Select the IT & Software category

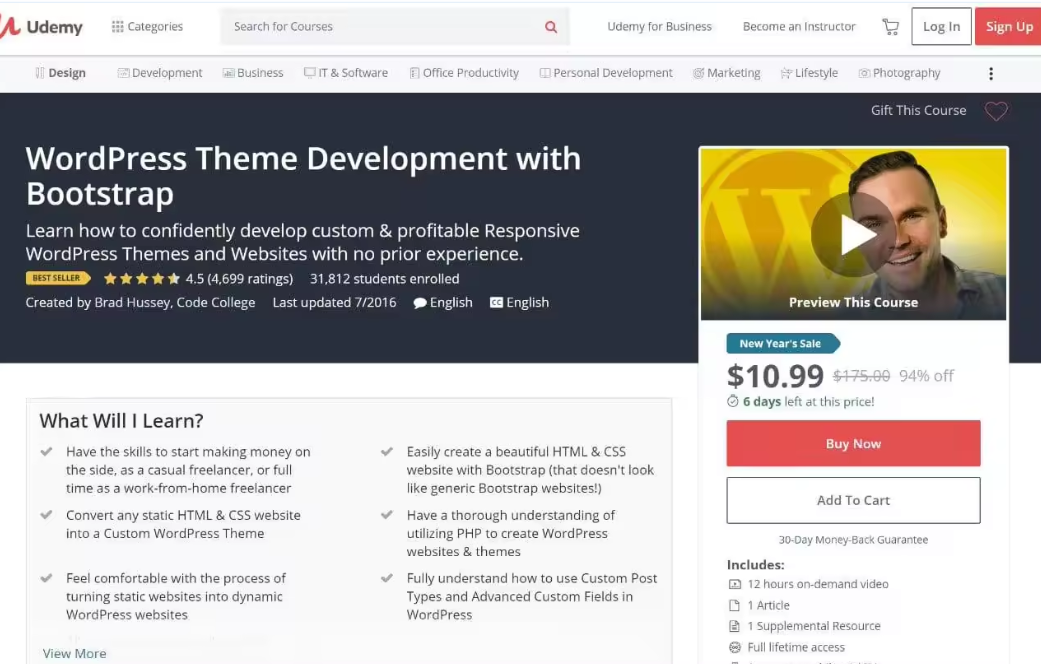(346, 73)
